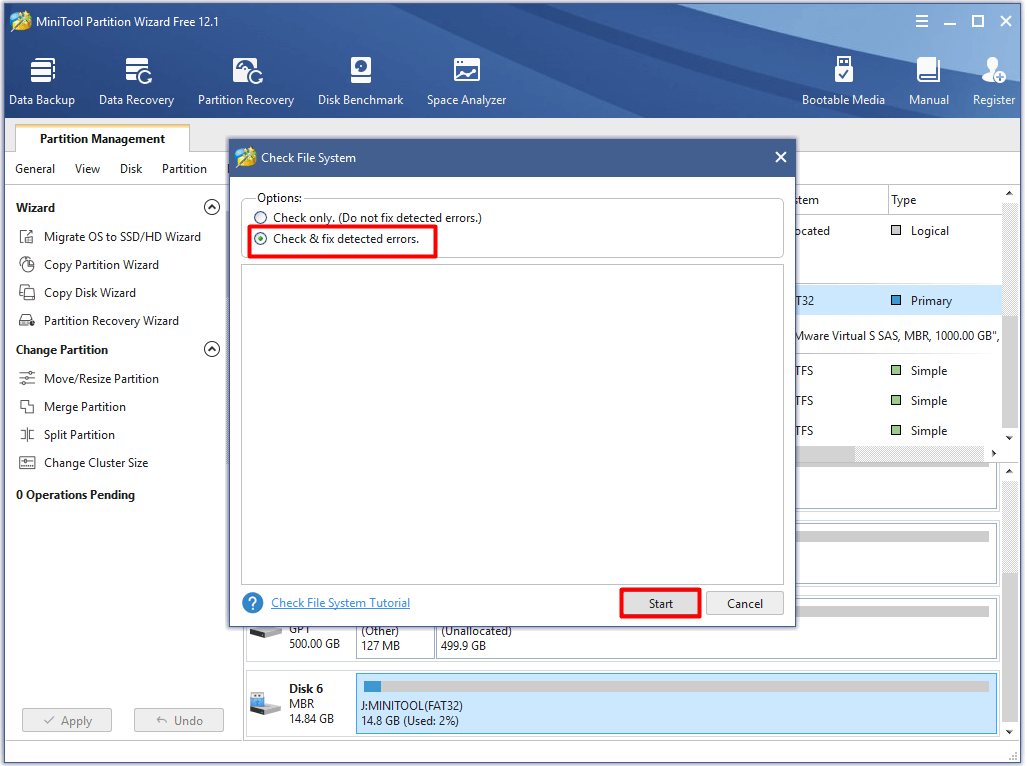Collapse the Wizard section

[x=212, y=207]
